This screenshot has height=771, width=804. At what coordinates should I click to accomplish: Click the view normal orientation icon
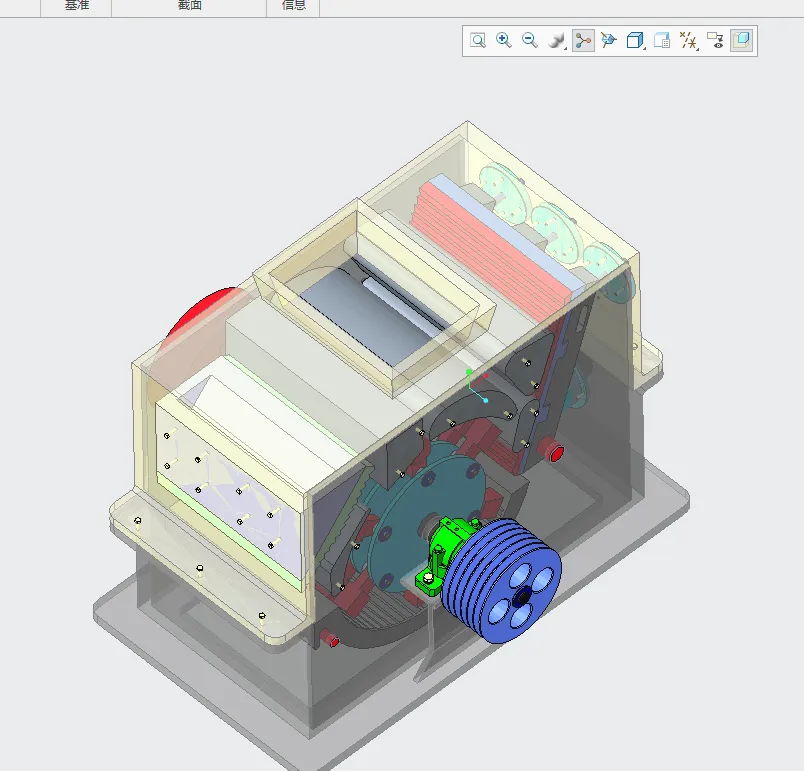(x=609, y=40)
